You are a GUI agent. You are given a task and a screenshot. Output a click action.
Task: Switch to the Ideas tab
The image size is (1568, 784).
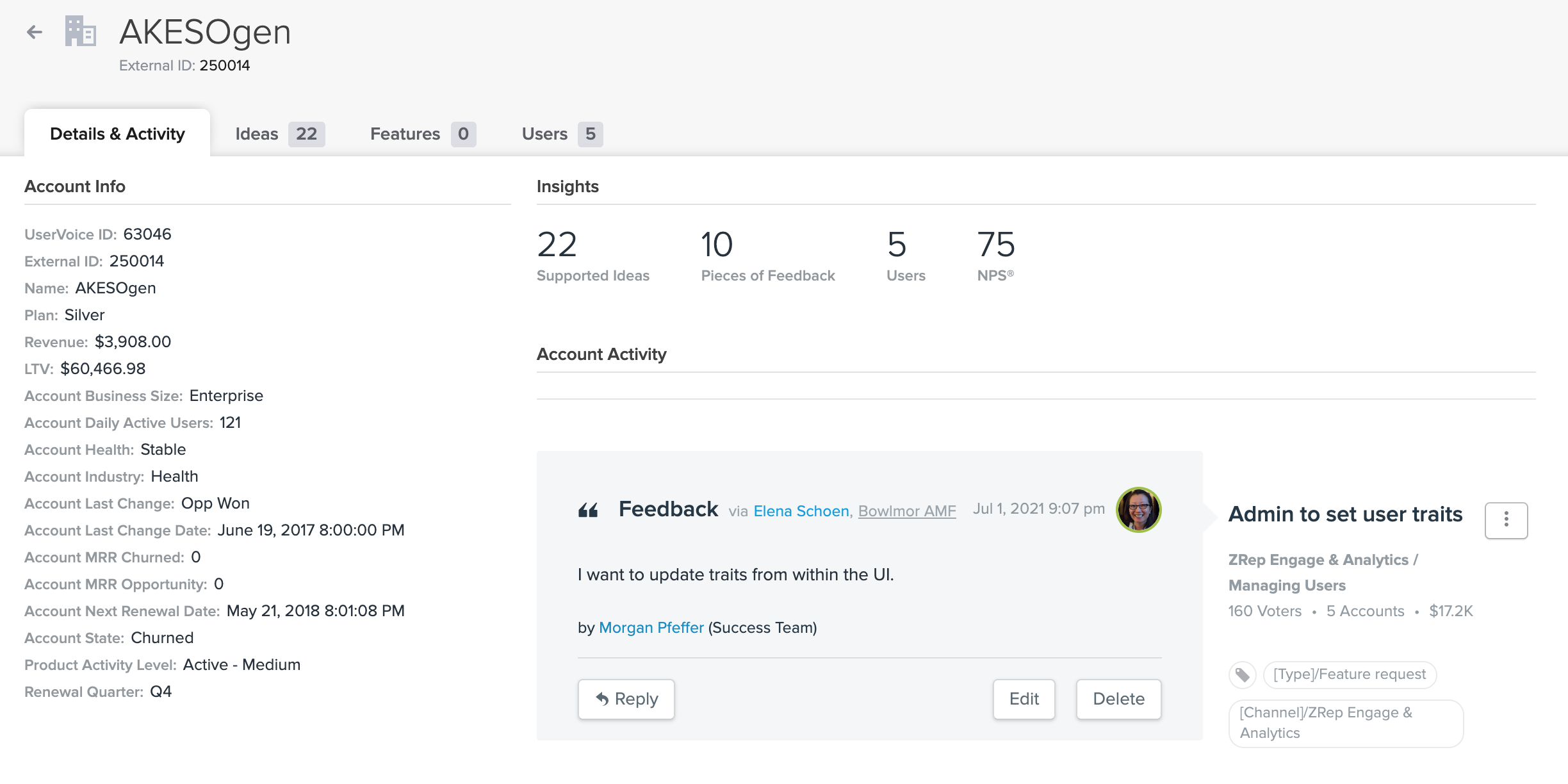(x=279, y=134)
